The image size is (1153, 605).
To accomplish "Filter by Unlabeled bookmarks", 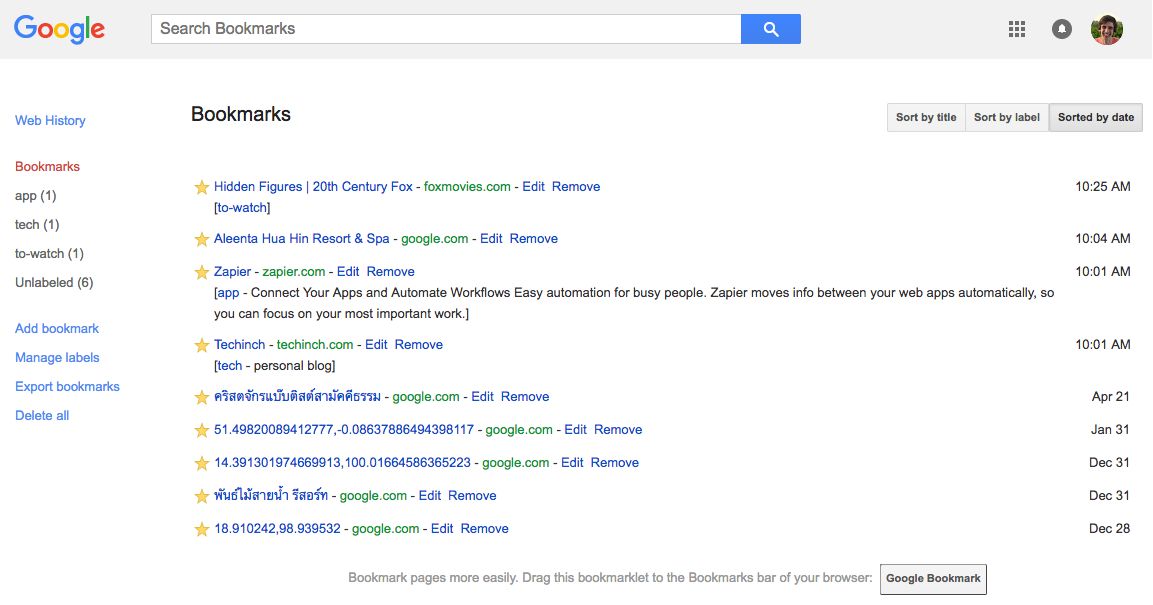I will [54, 283].
